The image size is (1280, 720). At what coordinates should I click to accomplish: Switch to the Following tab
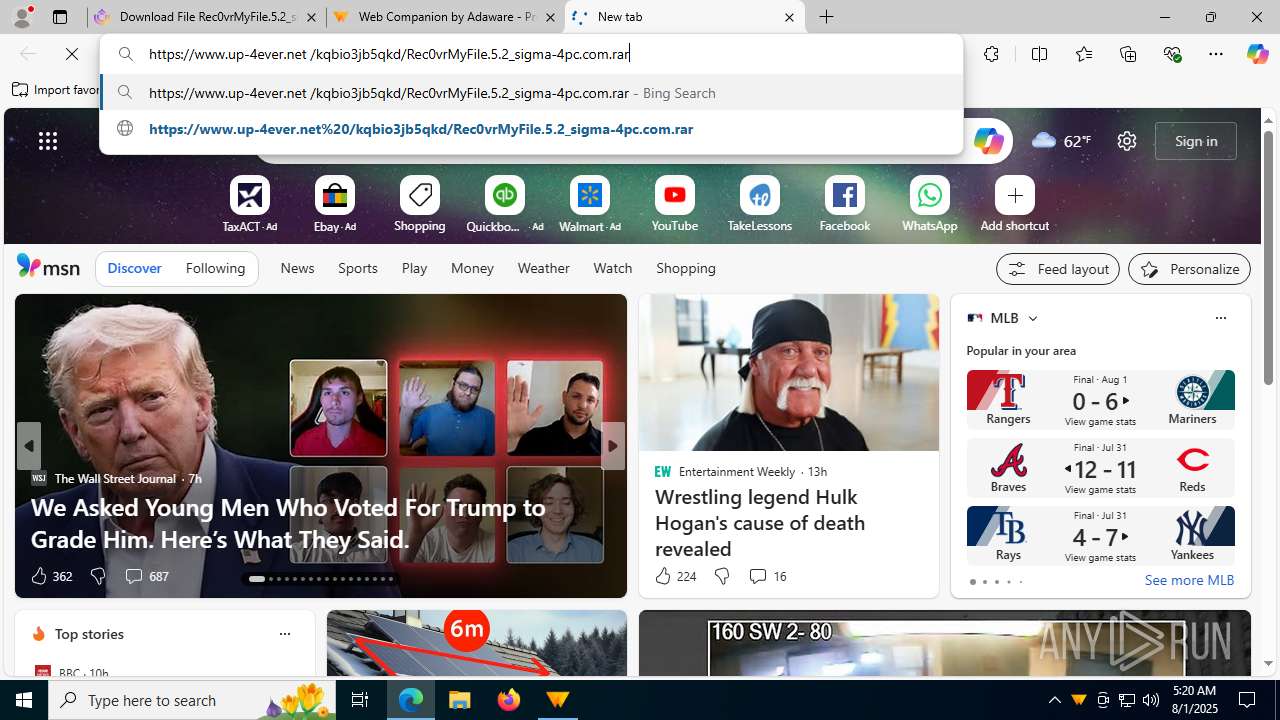coord(215,268)
